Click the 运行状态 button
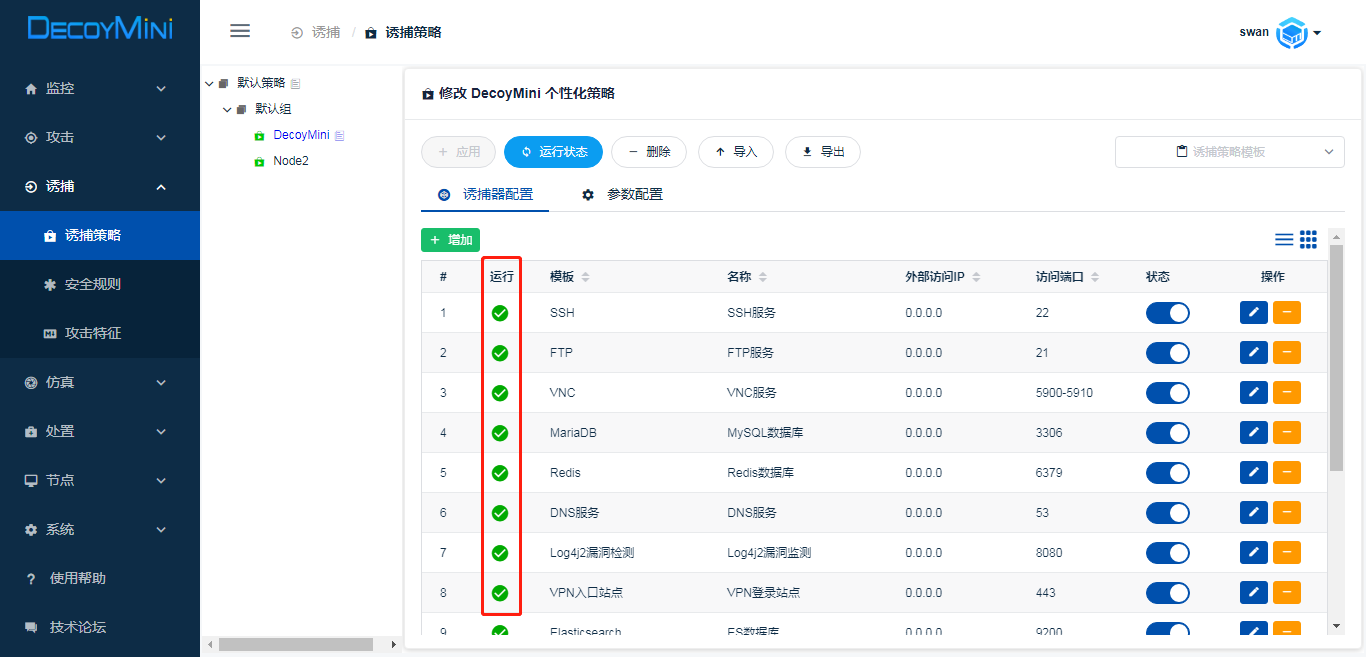This screenshot has height=657, width=1366. tap(553, 152)
